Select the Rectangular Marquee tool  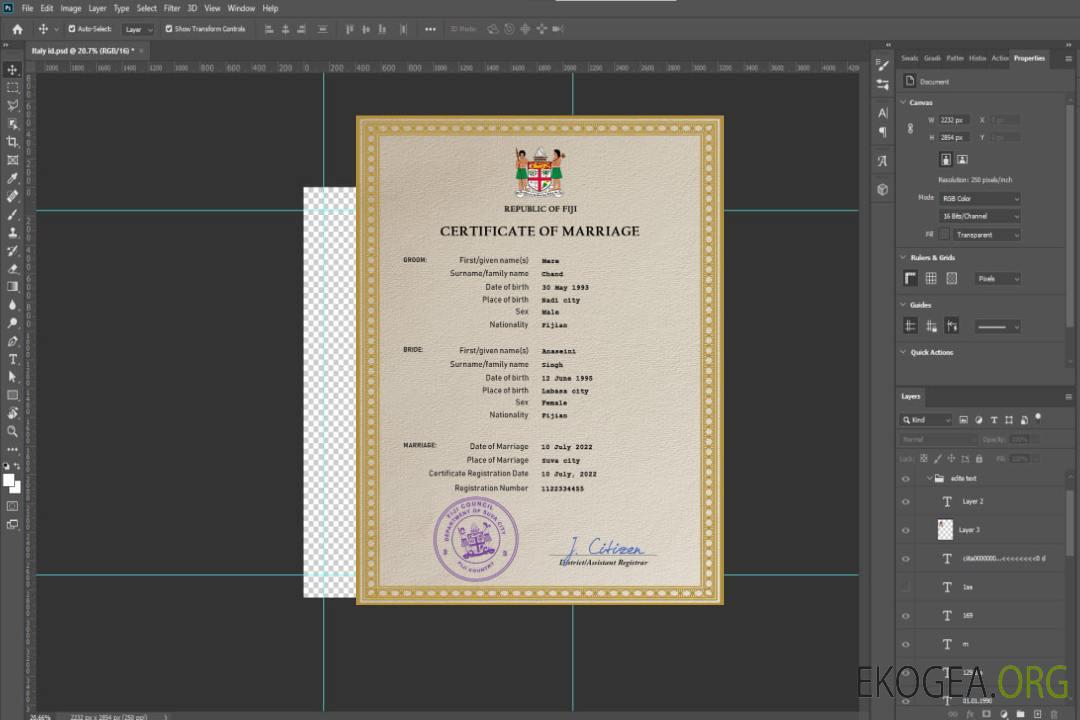12,88
